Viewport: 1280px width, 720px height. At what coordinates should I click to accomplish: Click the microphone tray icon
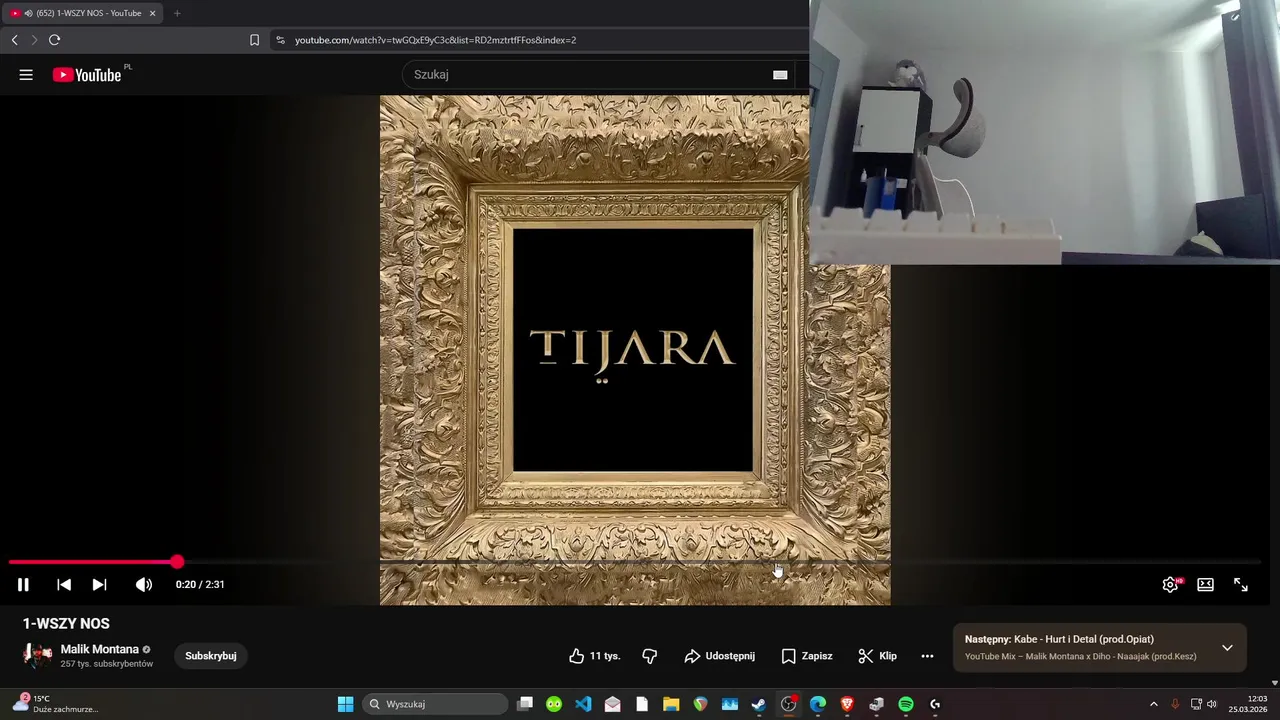coord(1175,704)
